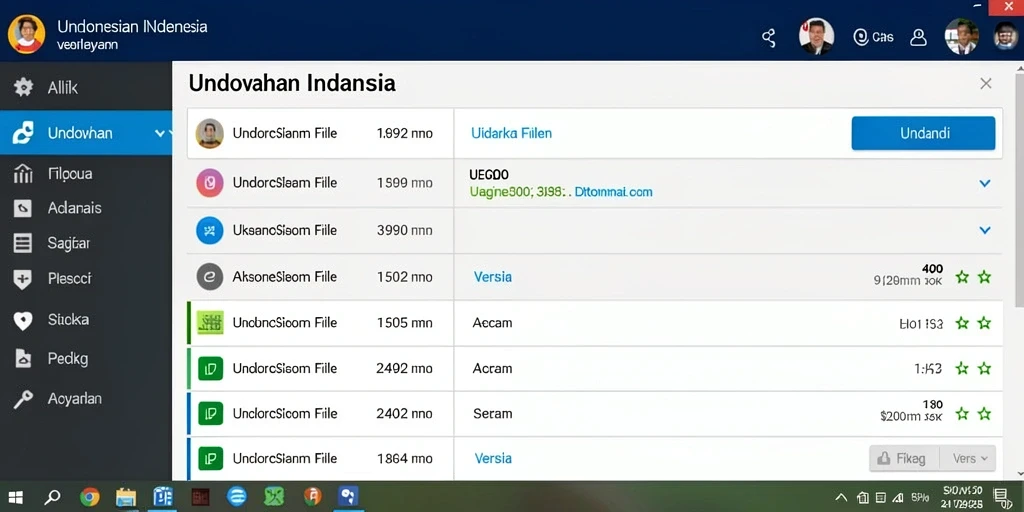1024x512 pixels.
Task: Show hidden system tray icons
Action: (842, 498)
